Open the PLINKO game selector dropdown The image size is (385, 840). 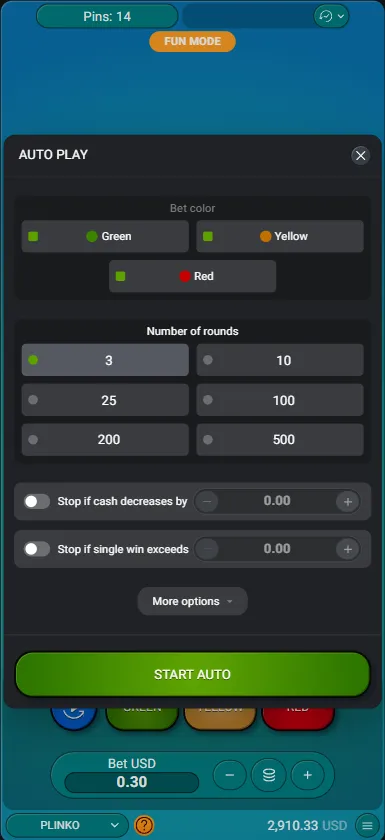coord(67,825)
